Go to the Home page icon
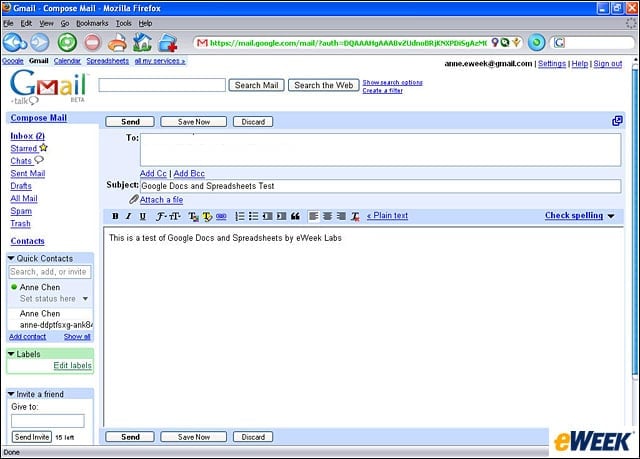Screen dimensions: 640x459 click(142, 42)
